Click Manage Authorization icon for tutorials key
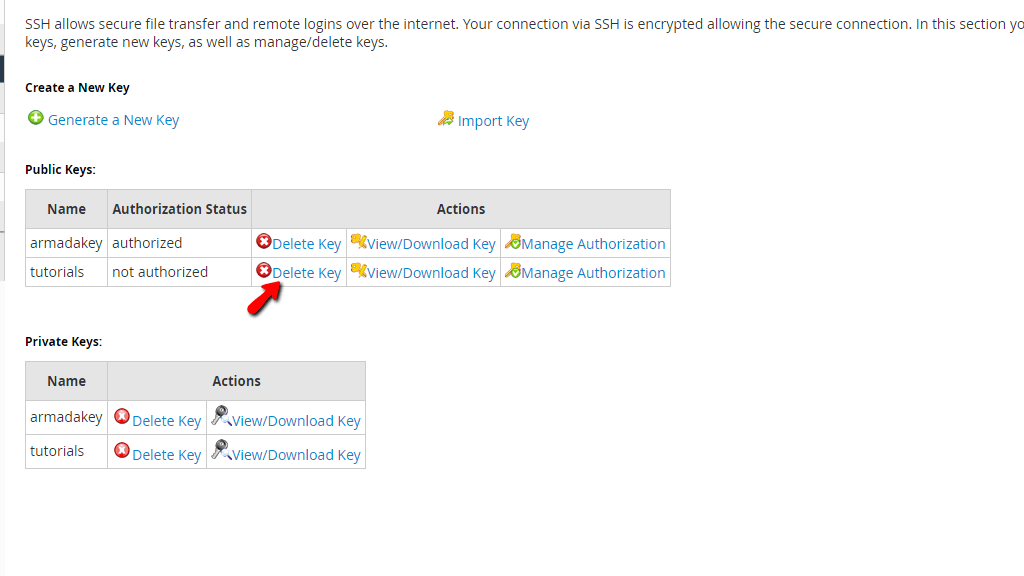 [x=513, y=271]
